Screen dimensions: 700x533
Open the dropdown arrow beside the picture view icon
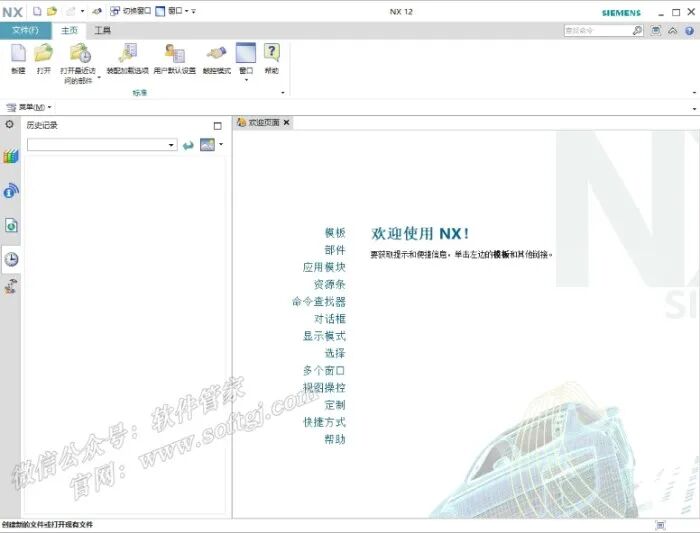point(221,144)
